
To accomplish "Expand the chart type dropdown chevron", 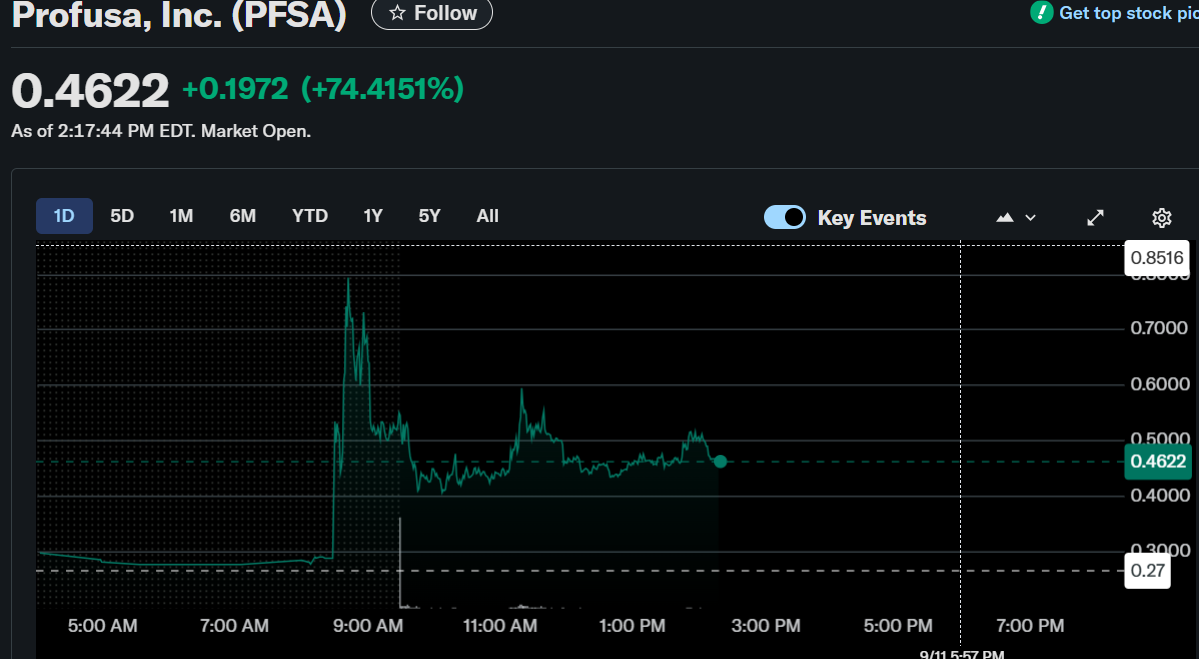I will [1030, 218].
